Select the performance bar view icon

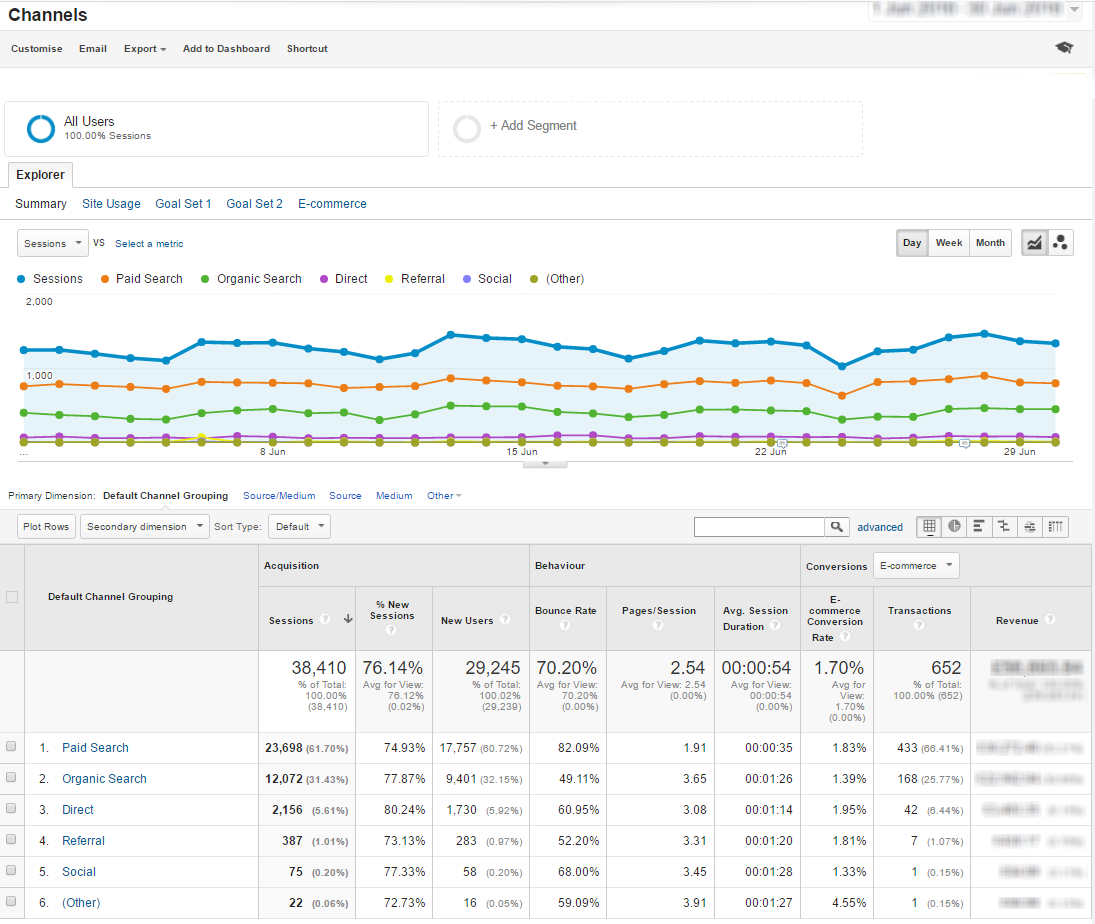(980, 527)
